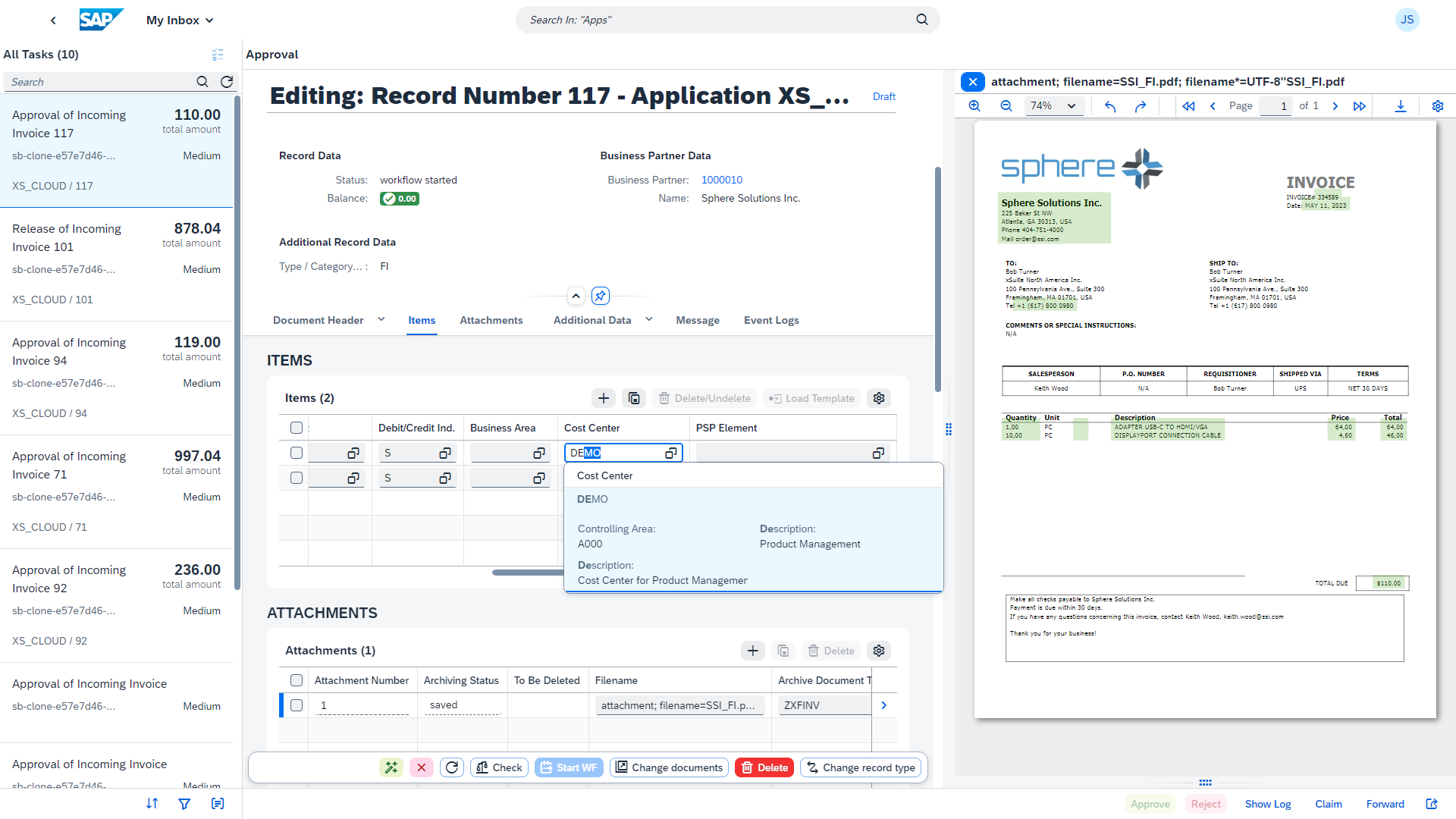Refresh the task list

[227, 82]
